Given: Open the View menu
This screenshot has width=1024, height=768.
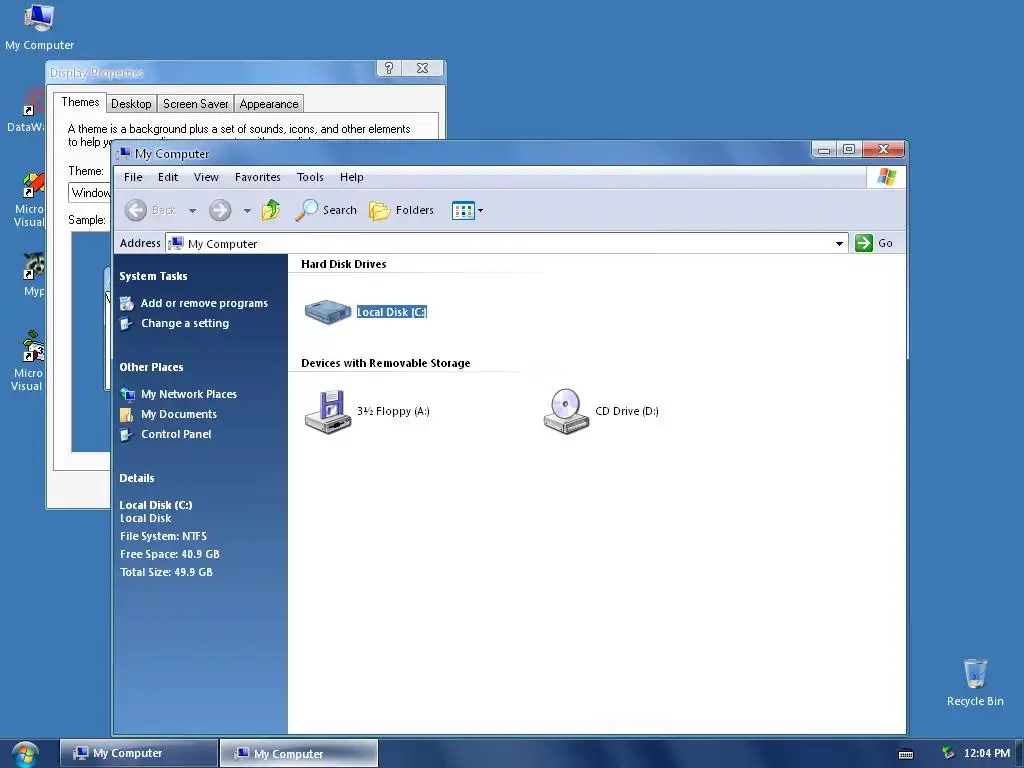Looking at the screenshot, I should pyautogui.click(x=206, y=177).
